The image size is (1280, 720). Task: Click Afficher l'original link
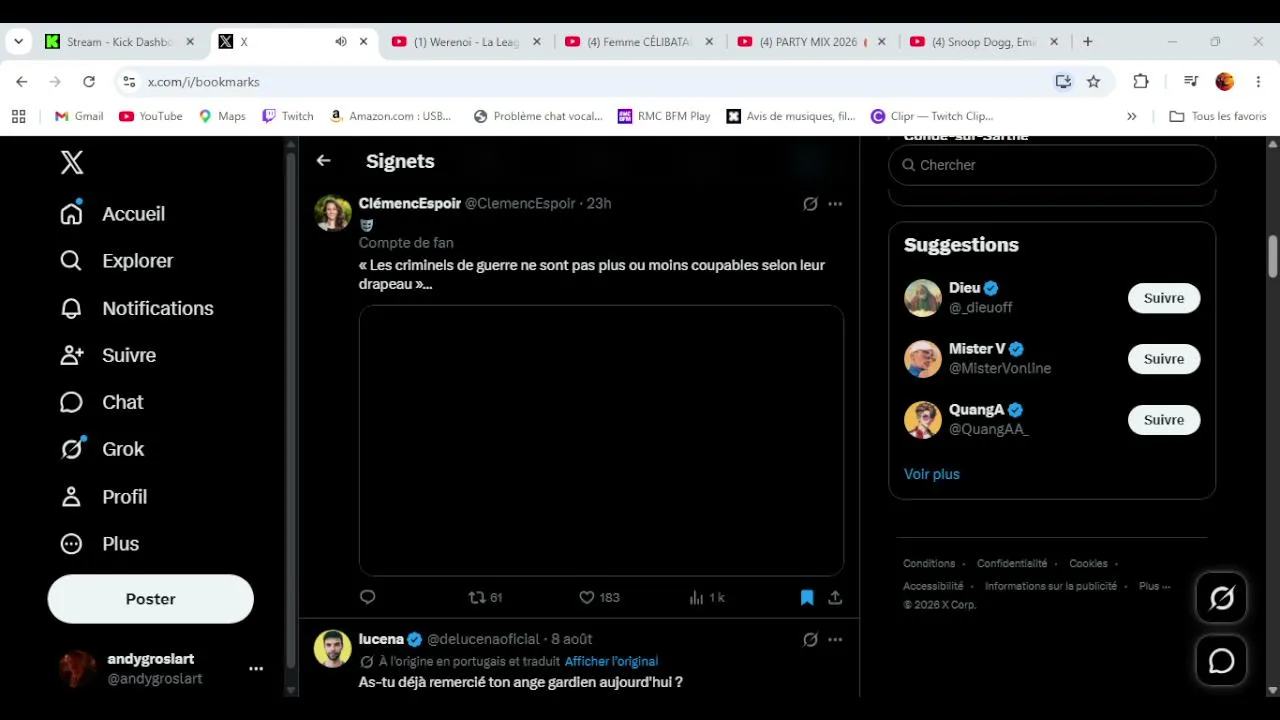pyautogui.click(x=611, y=661)
